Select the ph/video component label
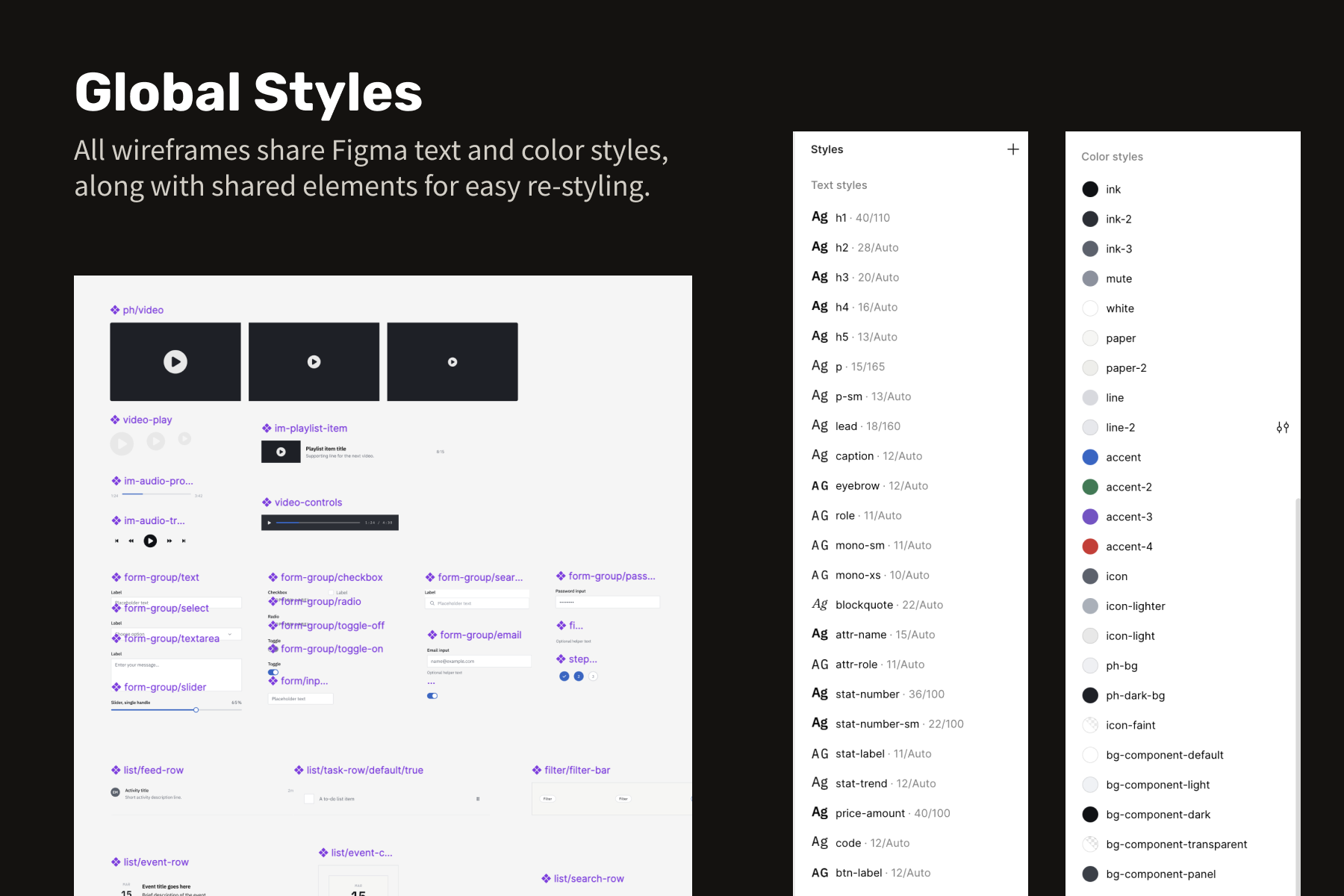The height and width of the screenshot is (896, 1344). point(137,310)
